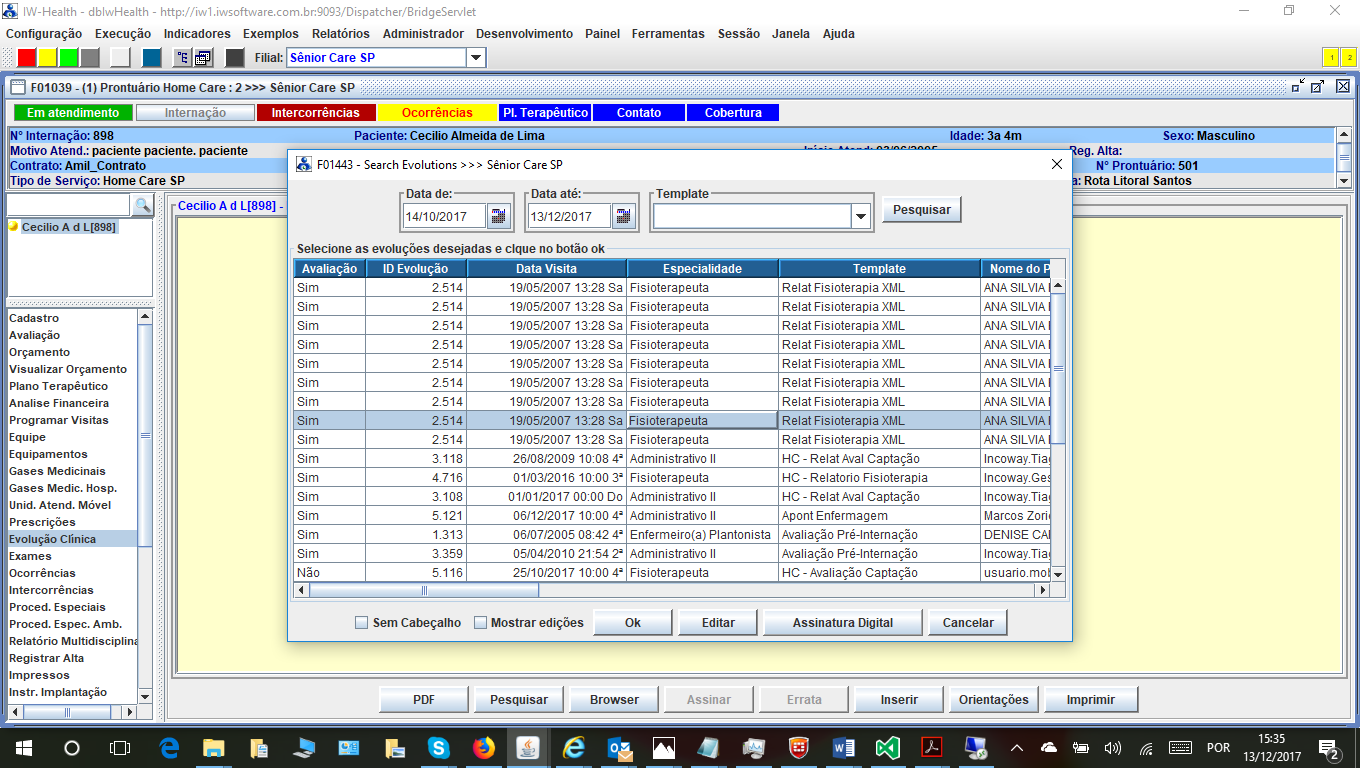Click the Word icon in the taskbar
This screenshot has width=1360, height=768.
843,747
